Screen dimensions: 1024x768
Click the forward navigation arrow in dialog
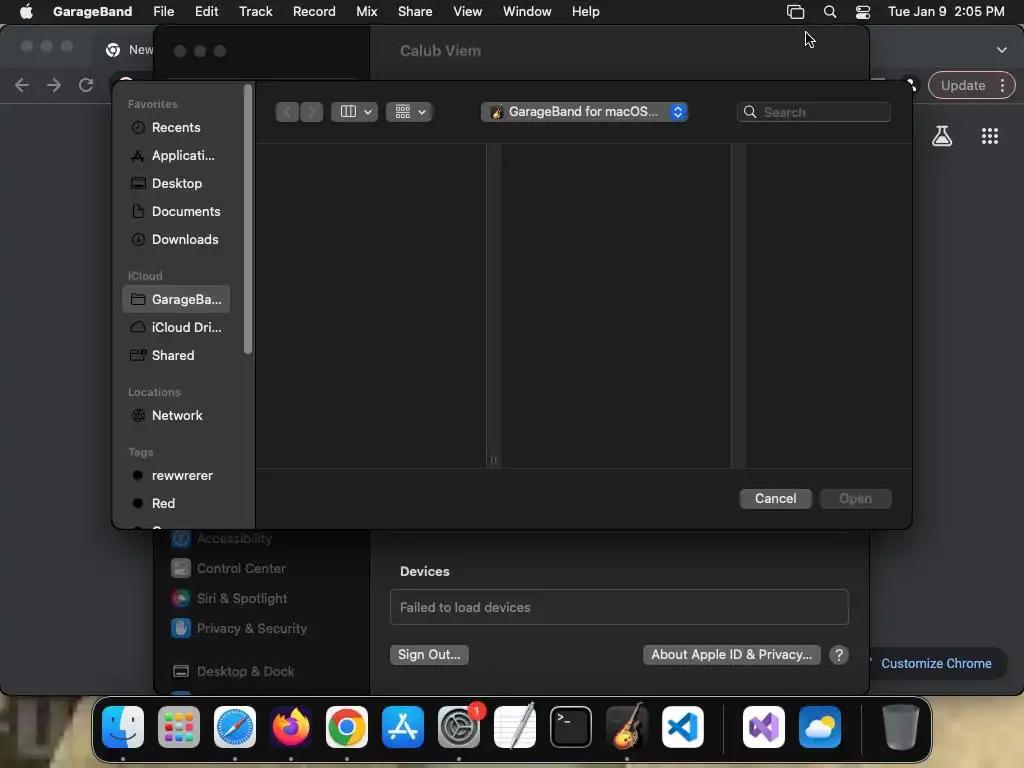(312, 112)
